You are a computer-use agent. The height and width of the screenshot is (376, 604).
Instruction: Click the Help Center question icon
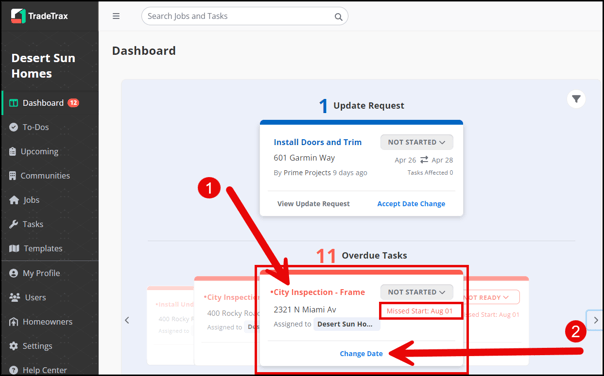click(13, 370)
